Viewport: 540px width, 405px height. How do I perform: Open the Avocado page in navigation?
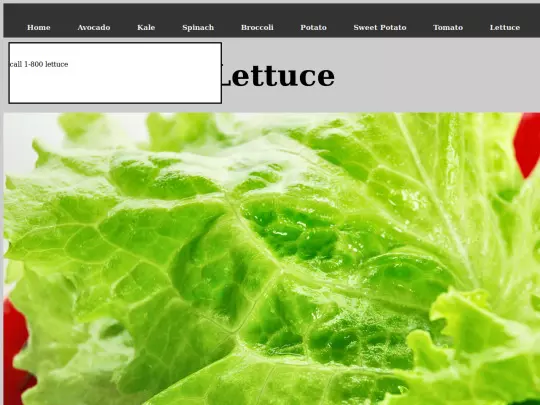click(94, 28)
